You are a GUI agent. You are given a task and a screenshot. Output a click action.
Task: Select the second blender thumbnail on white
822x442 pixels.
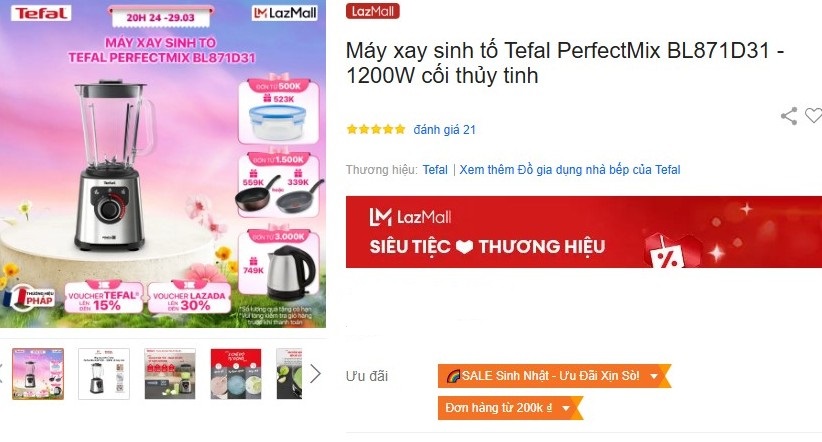pos(104,374)
